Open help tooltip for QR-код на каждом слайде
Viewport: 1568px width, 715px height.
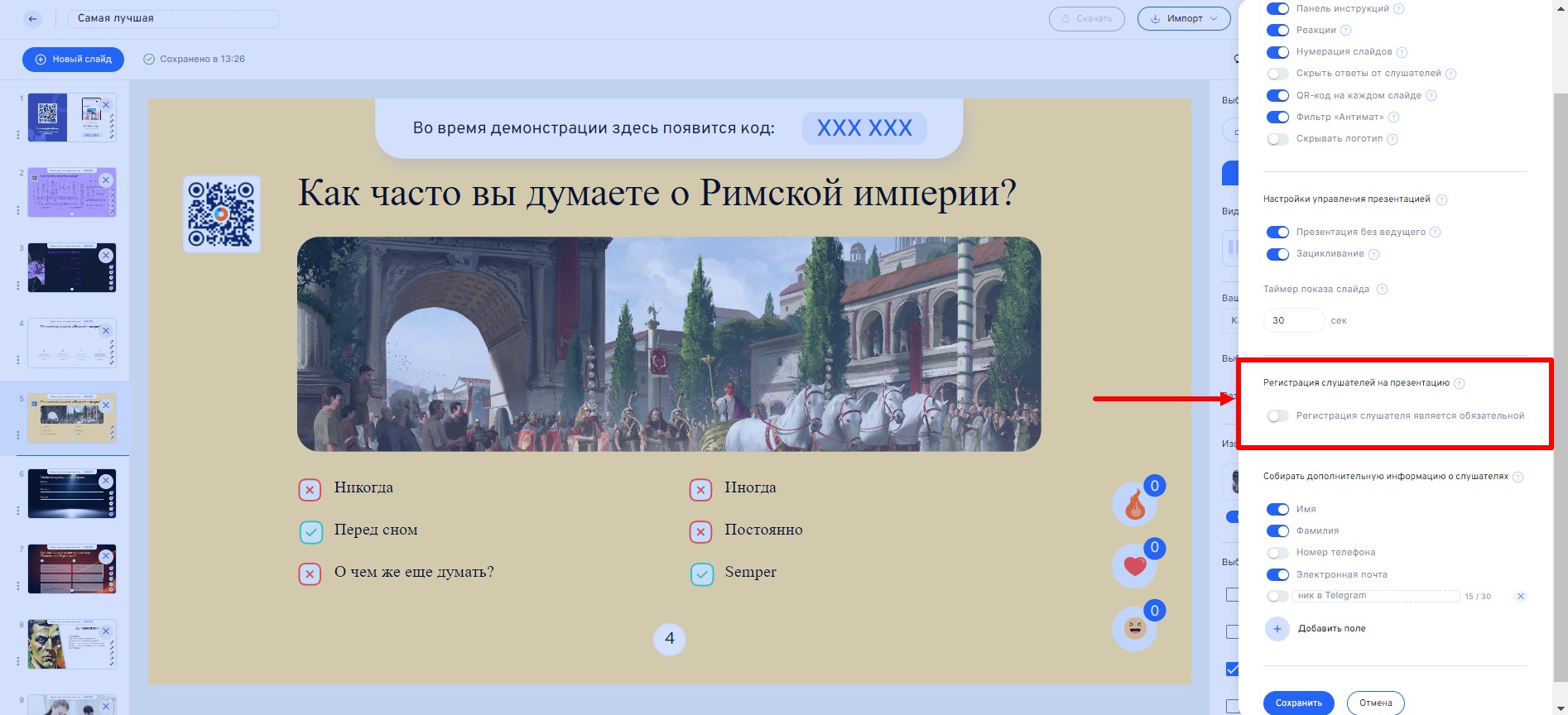(1431, 96)
